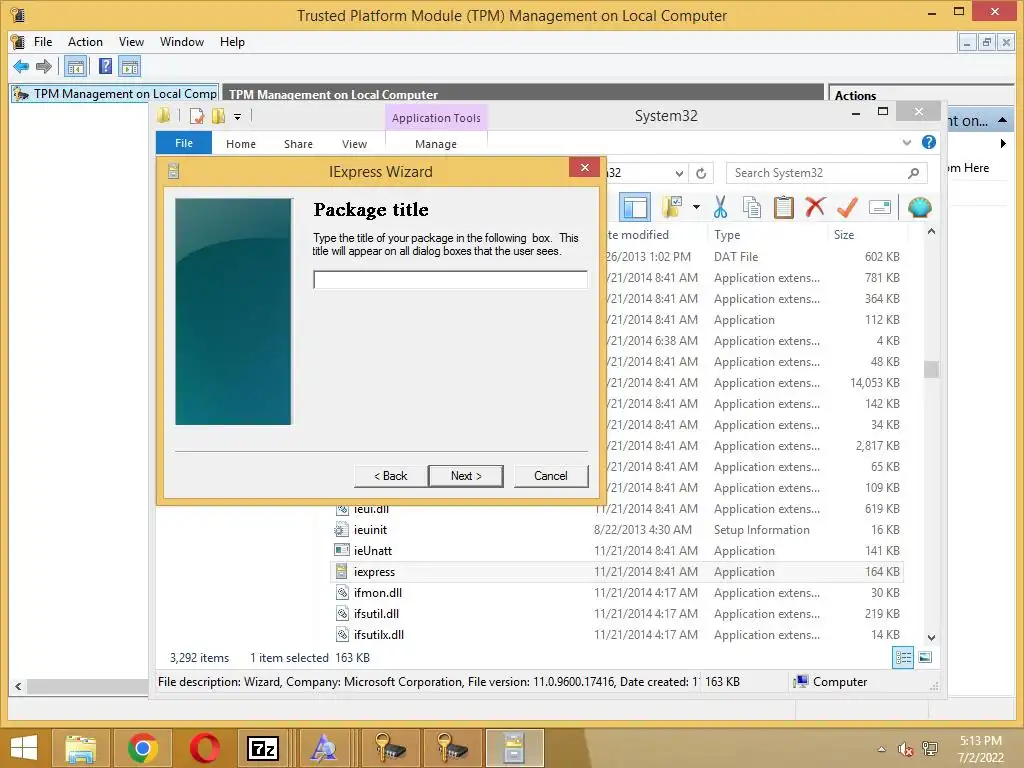Viewport: 1024px width, 768px height.
Task: Open the Window menu
Action: 182,42
